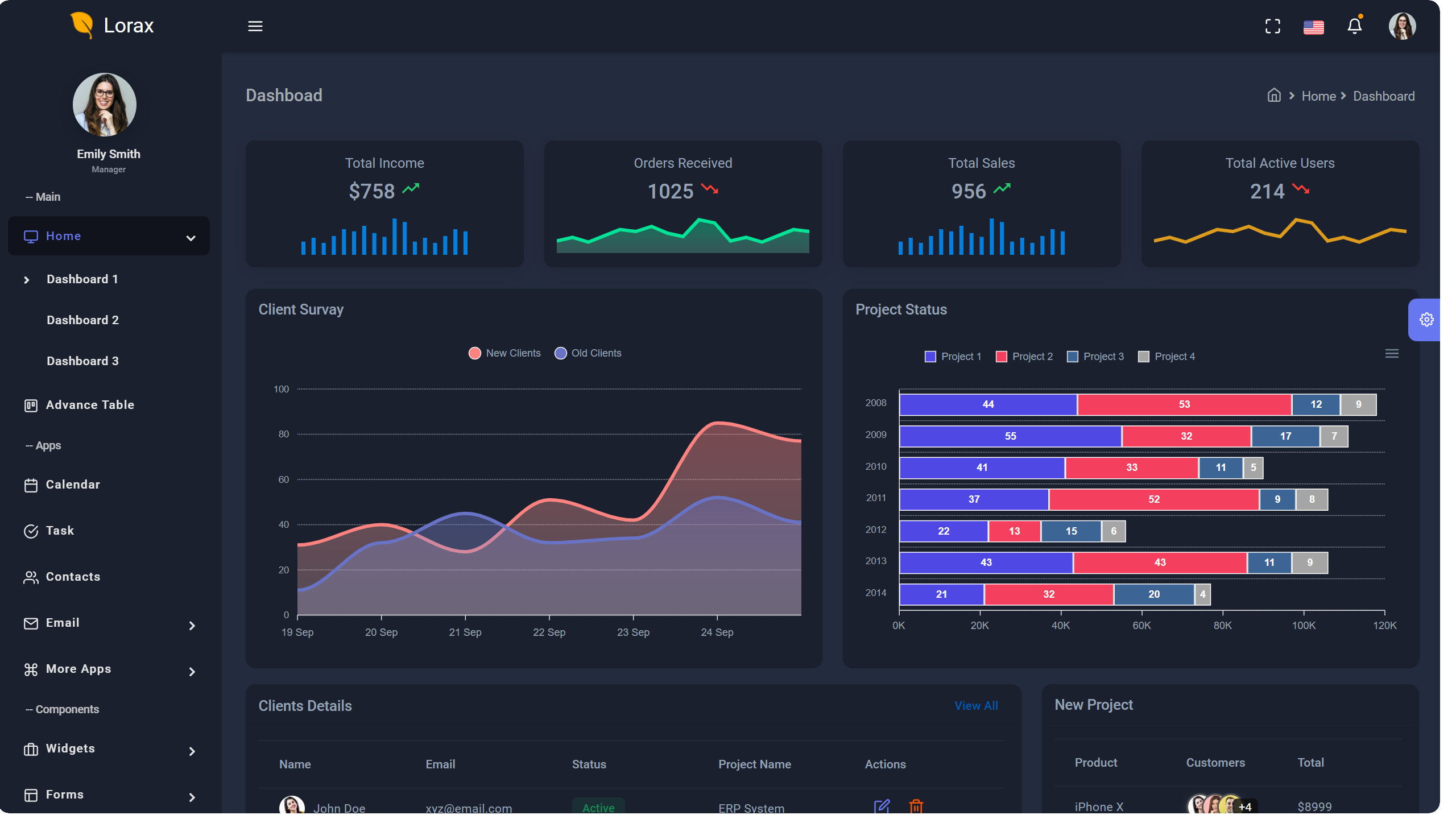1456x819 pixels.
Task: Select the Task item in sidebar
Action: (60, 530)
